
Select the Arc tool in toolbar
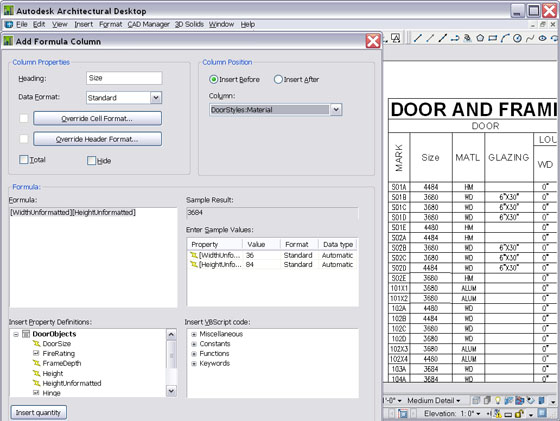505,38
